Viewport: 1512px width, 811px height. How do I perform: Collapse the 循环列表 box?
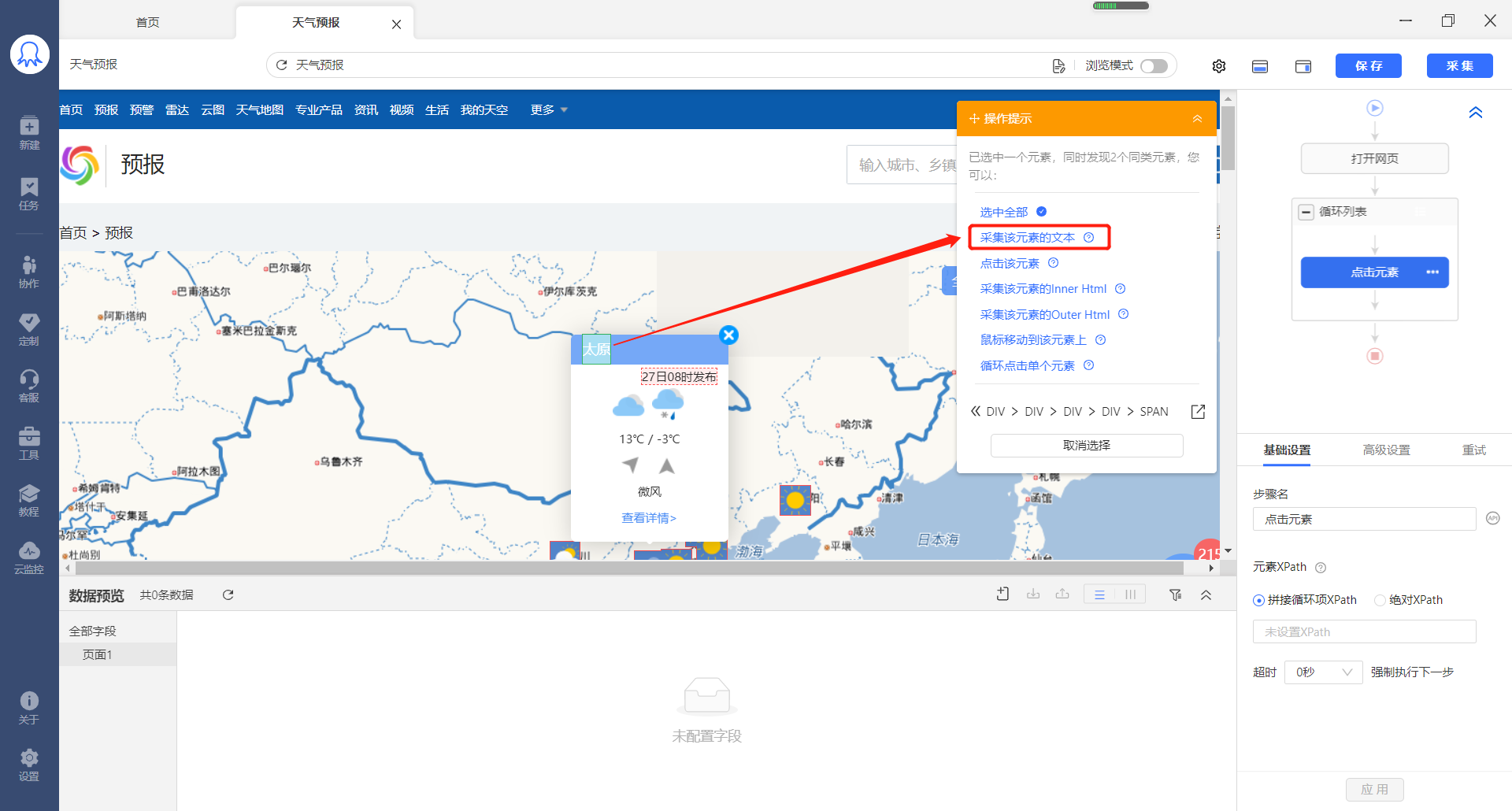point(1306,212)
